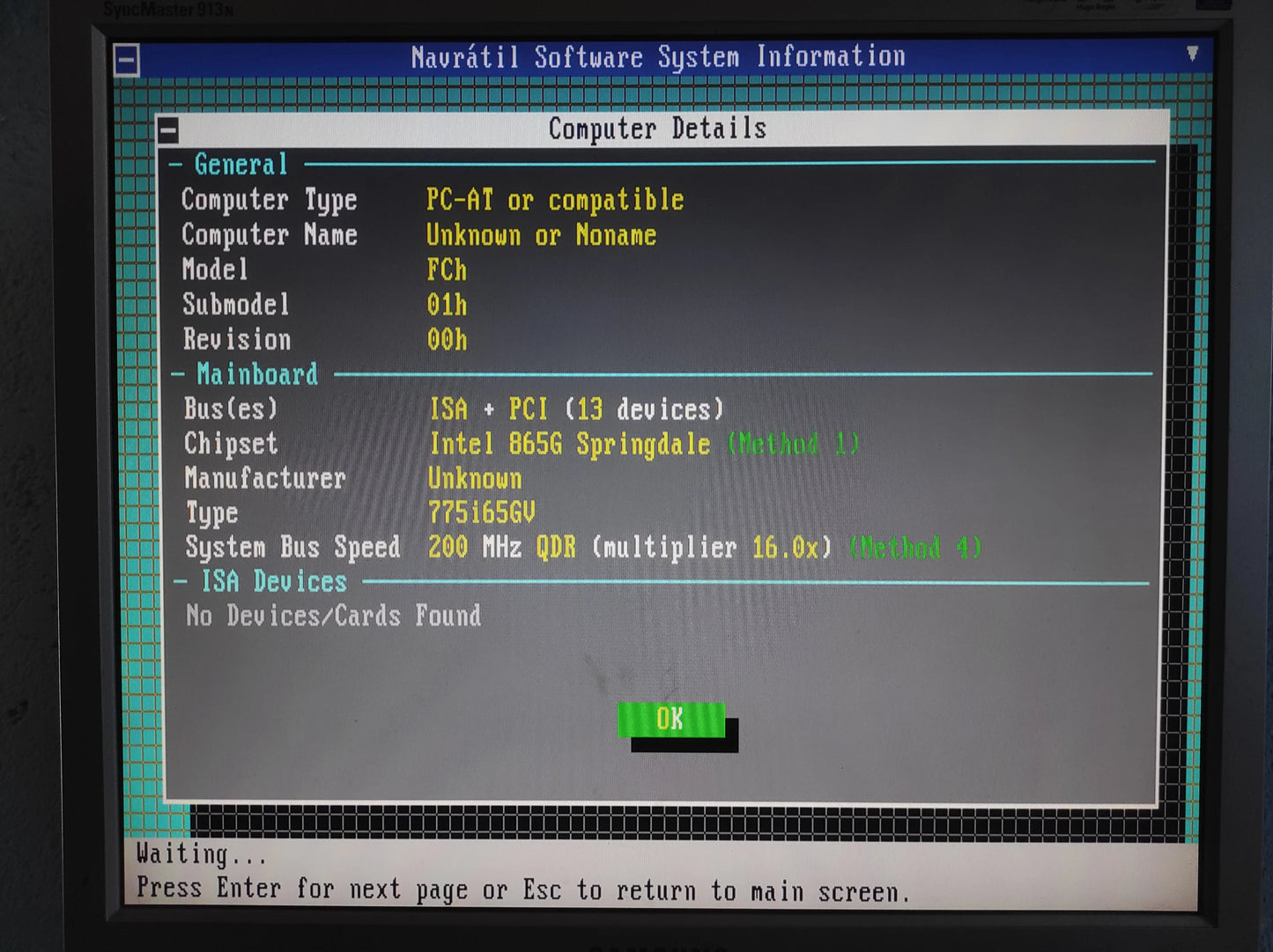
Task: Open the main window system menu box
Action: click(127, 61)
